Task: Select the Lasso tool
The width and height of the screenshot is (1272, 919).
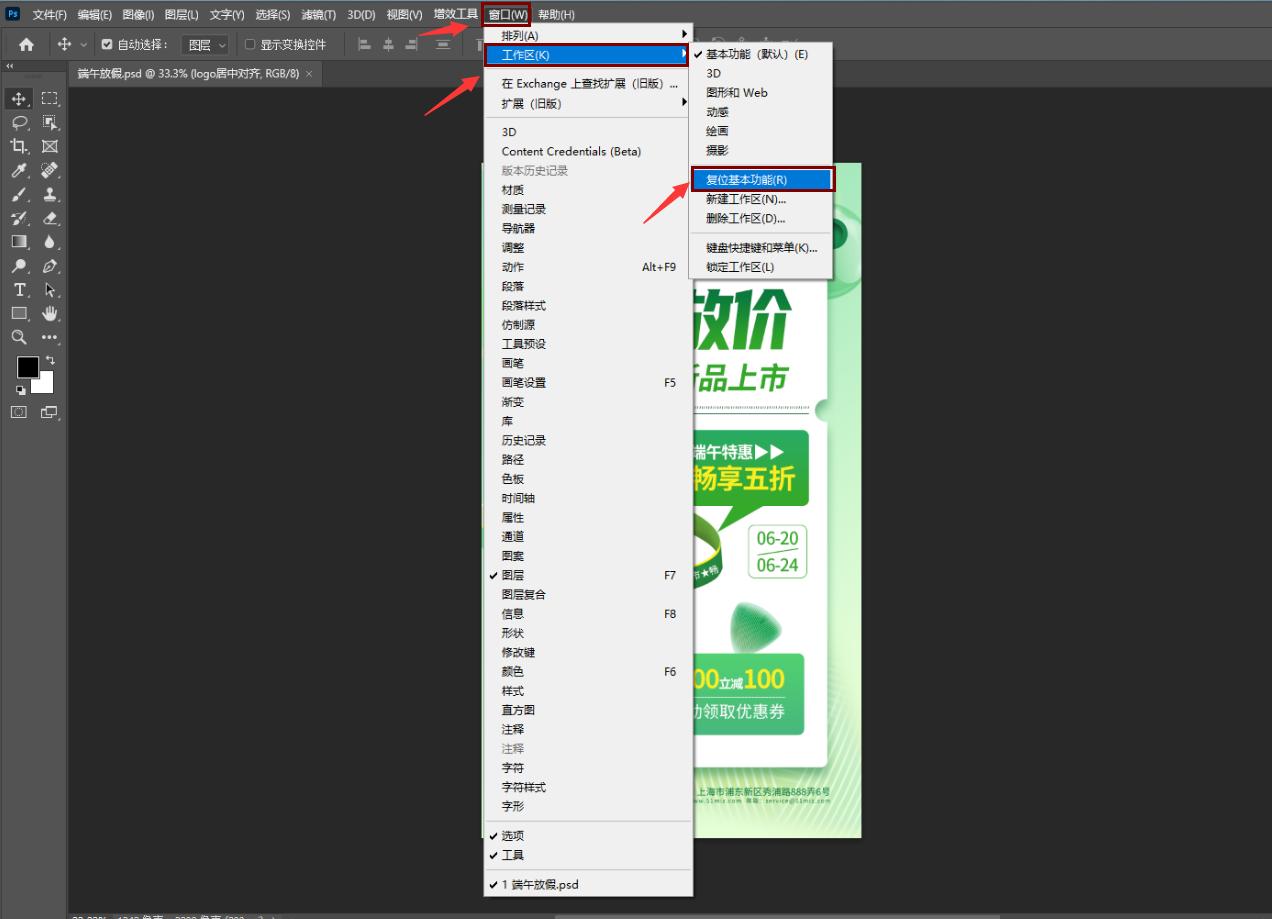Action: point(19,122)
